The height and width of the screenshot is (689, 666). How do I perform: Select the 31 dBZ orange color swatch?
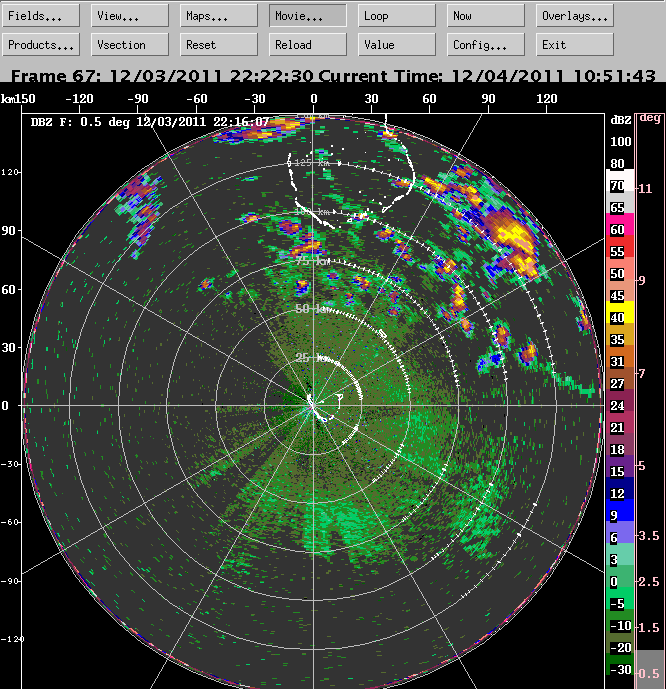[620, 356]
